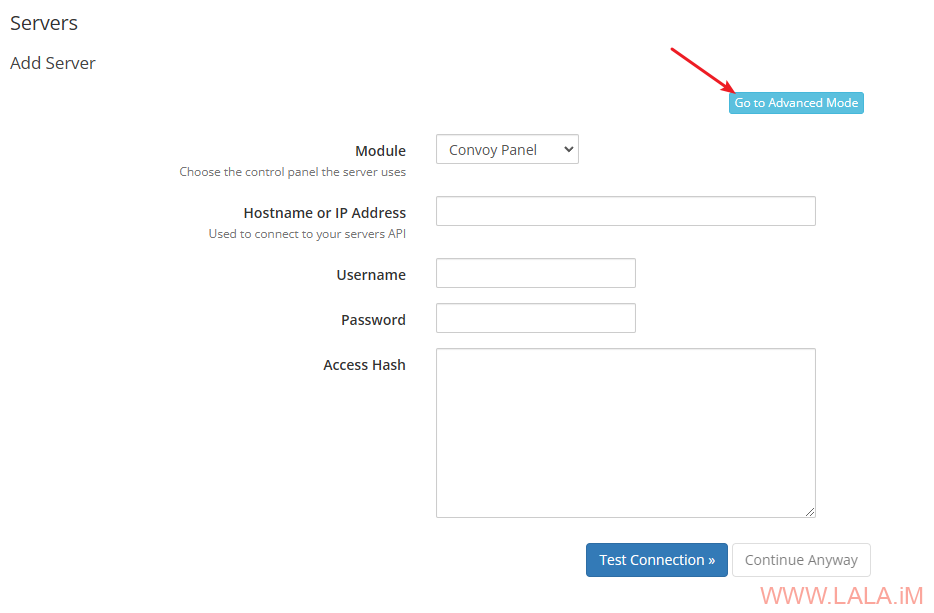Click the Hostname or IP Address label
Image resolution: width=934 pixels, height=613 pixels.
coord(324,213)
